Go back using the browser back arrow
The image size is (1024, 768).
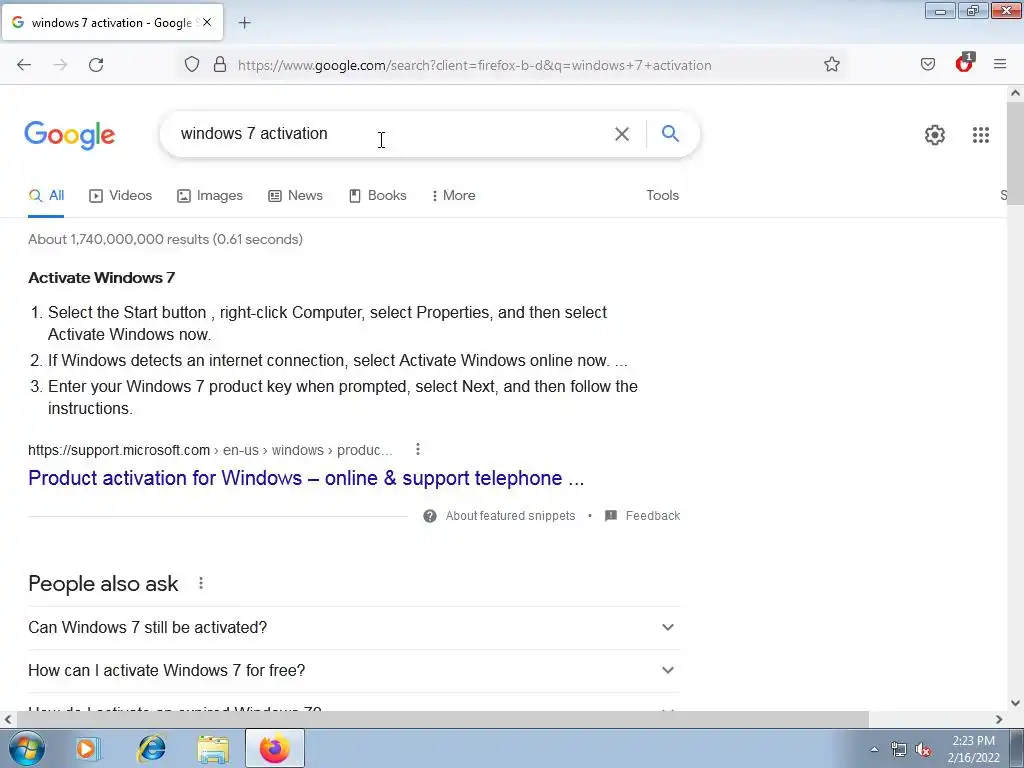24,65
